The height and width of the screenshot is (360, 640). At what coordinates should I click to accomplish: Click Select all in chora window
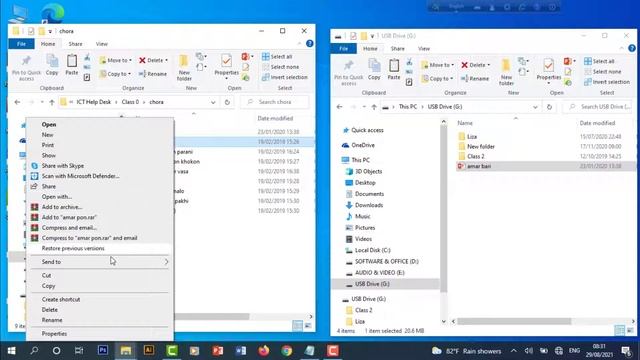(x=277, y=56)
